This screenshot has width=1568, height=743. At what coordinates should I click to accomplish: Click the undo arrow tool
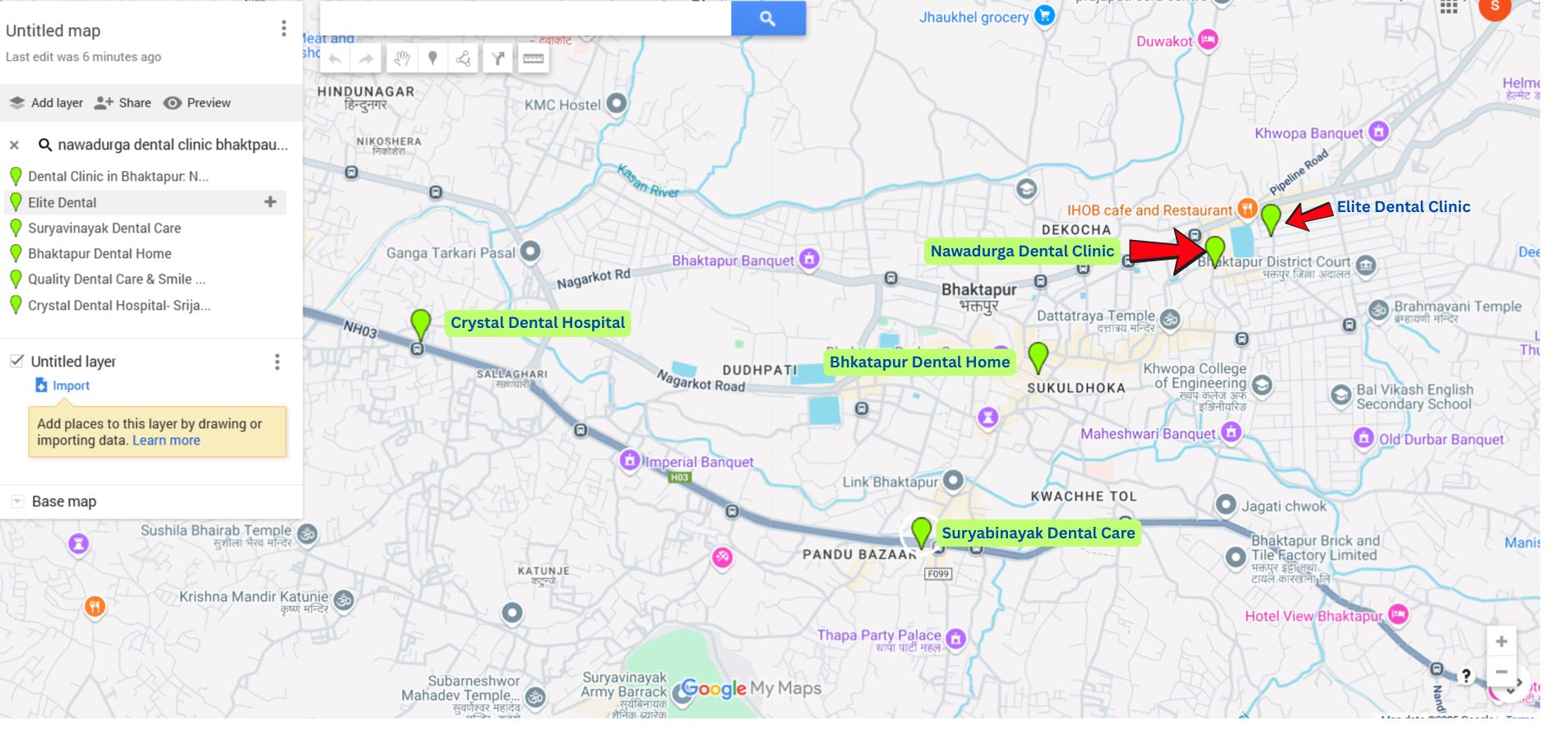tap(335, 58)
